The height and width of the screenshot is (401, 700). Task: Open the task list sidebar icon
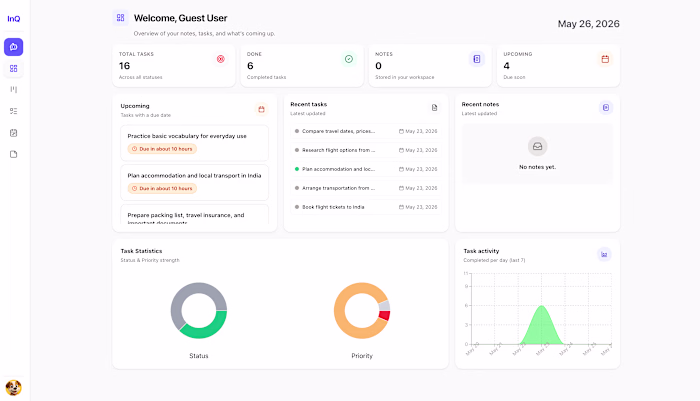click(x=13, y=111)
